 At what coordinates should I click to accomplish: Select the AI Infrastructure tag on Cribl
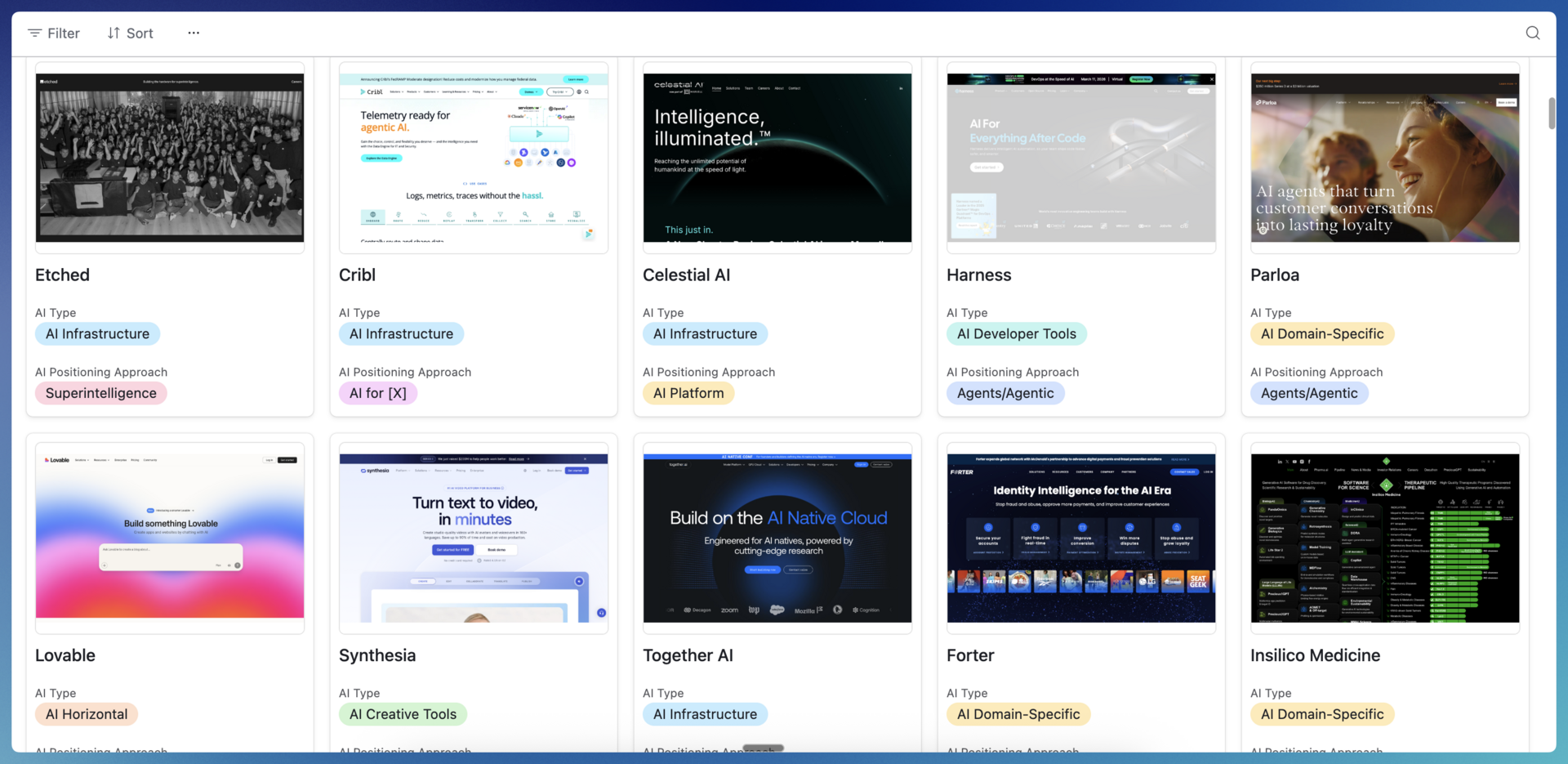401,334
